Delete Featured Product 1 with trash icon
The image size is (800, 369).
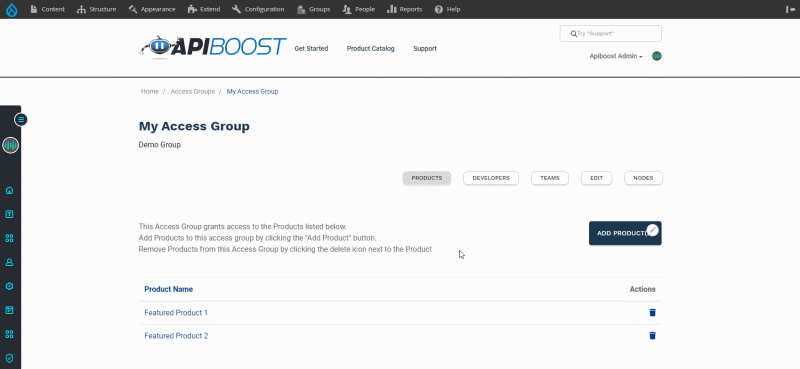click(x=652, y=312)
